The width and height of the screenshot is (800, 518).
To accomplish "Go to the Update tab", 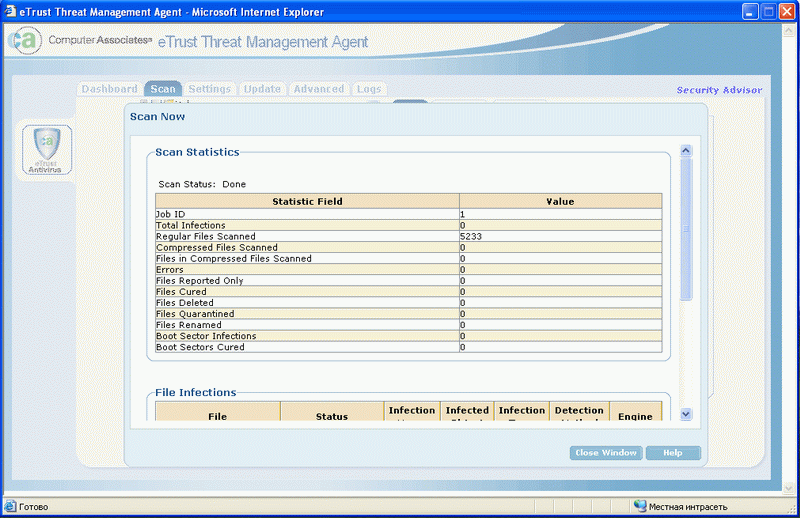I will click(262, 89).
